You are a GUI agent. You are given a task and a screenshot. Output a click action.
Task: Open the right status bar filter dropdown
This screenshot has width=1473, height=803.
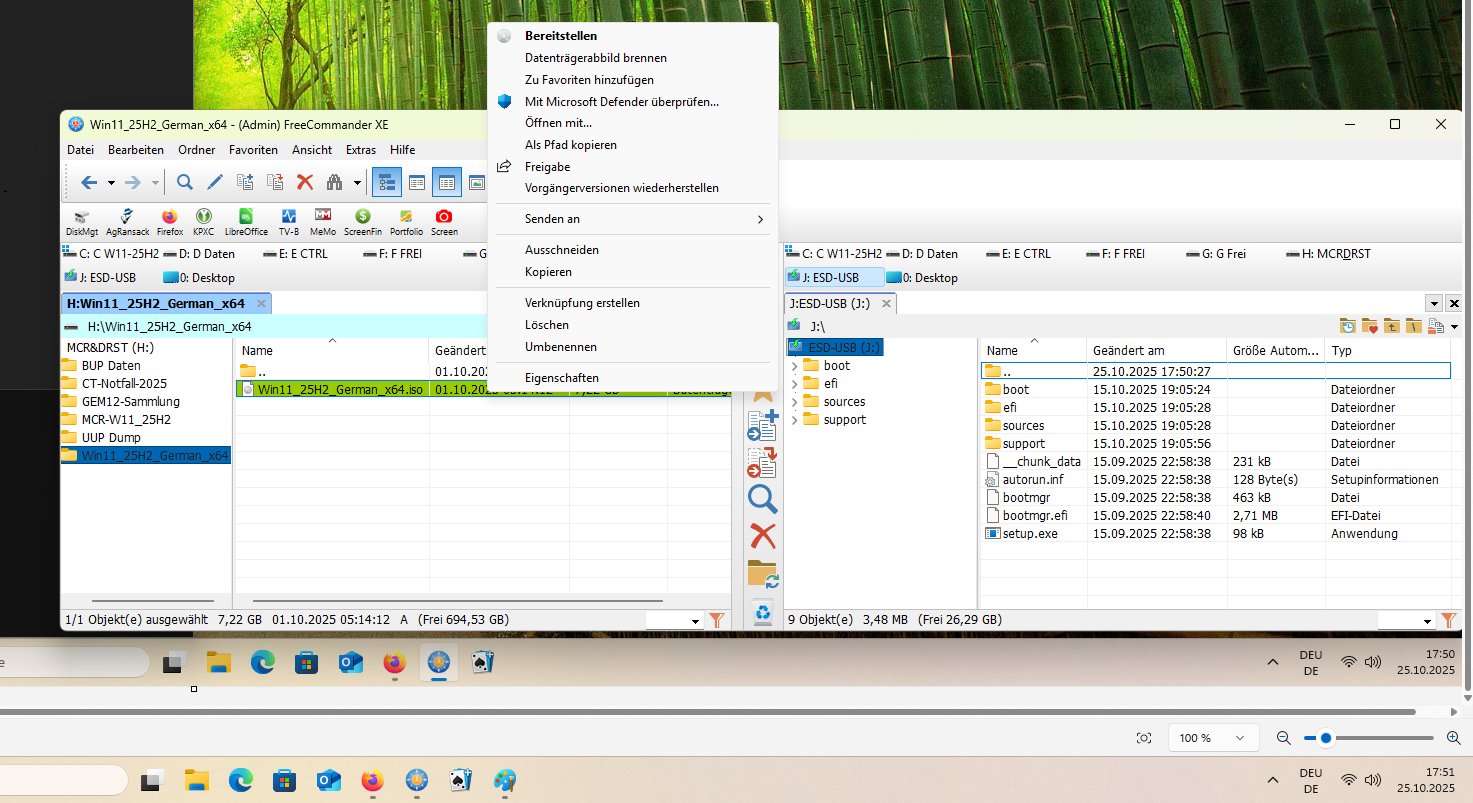click(x=1428, y=621)
